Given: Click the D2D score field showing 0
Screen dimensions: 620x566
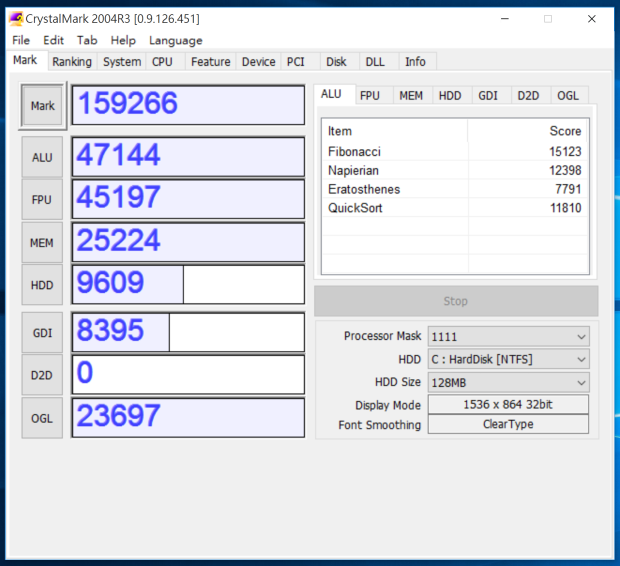Looking at the screenshot, I should click(x=188, y=375).
